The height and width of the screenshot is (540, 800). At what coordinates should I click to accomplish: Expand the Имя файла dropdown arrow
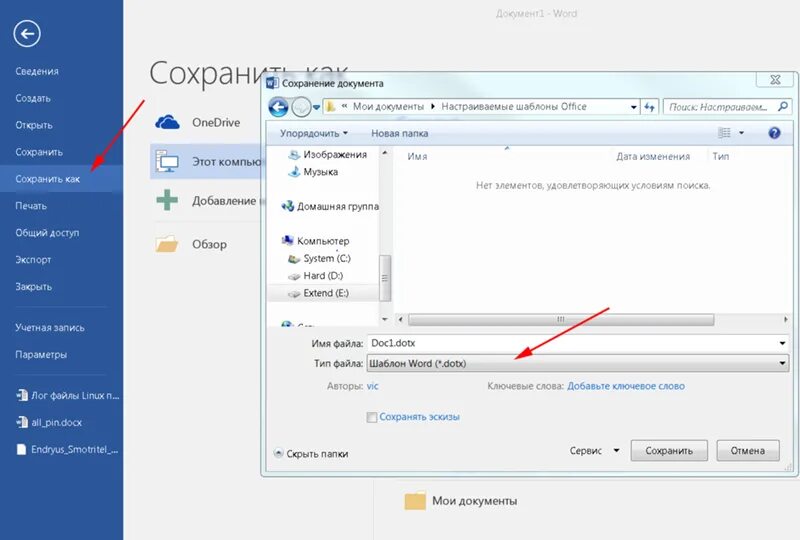click(782, 343)
